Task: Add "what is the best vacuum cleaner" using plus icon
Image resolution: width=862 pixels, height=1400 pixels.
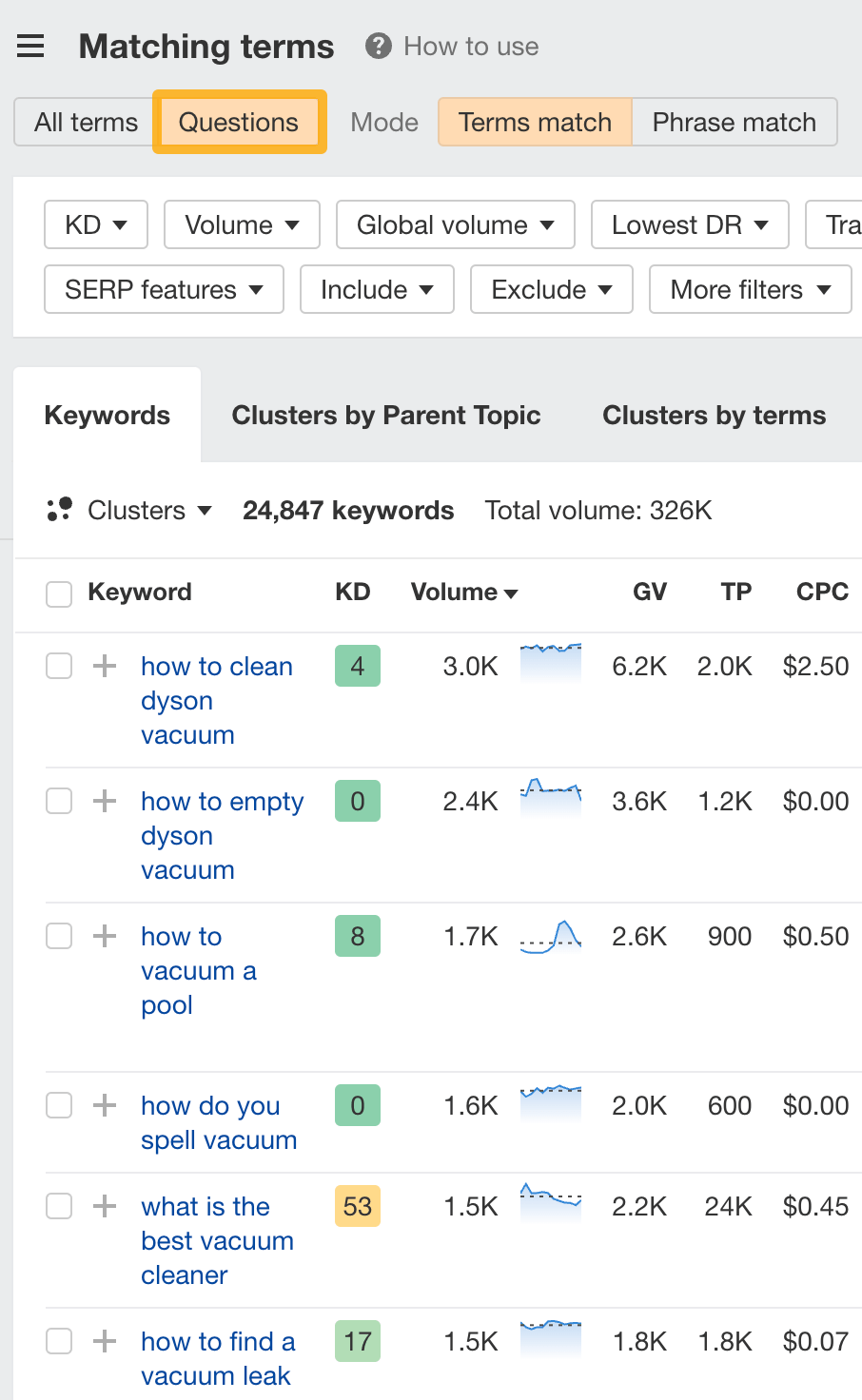Action: point(104,1206)
